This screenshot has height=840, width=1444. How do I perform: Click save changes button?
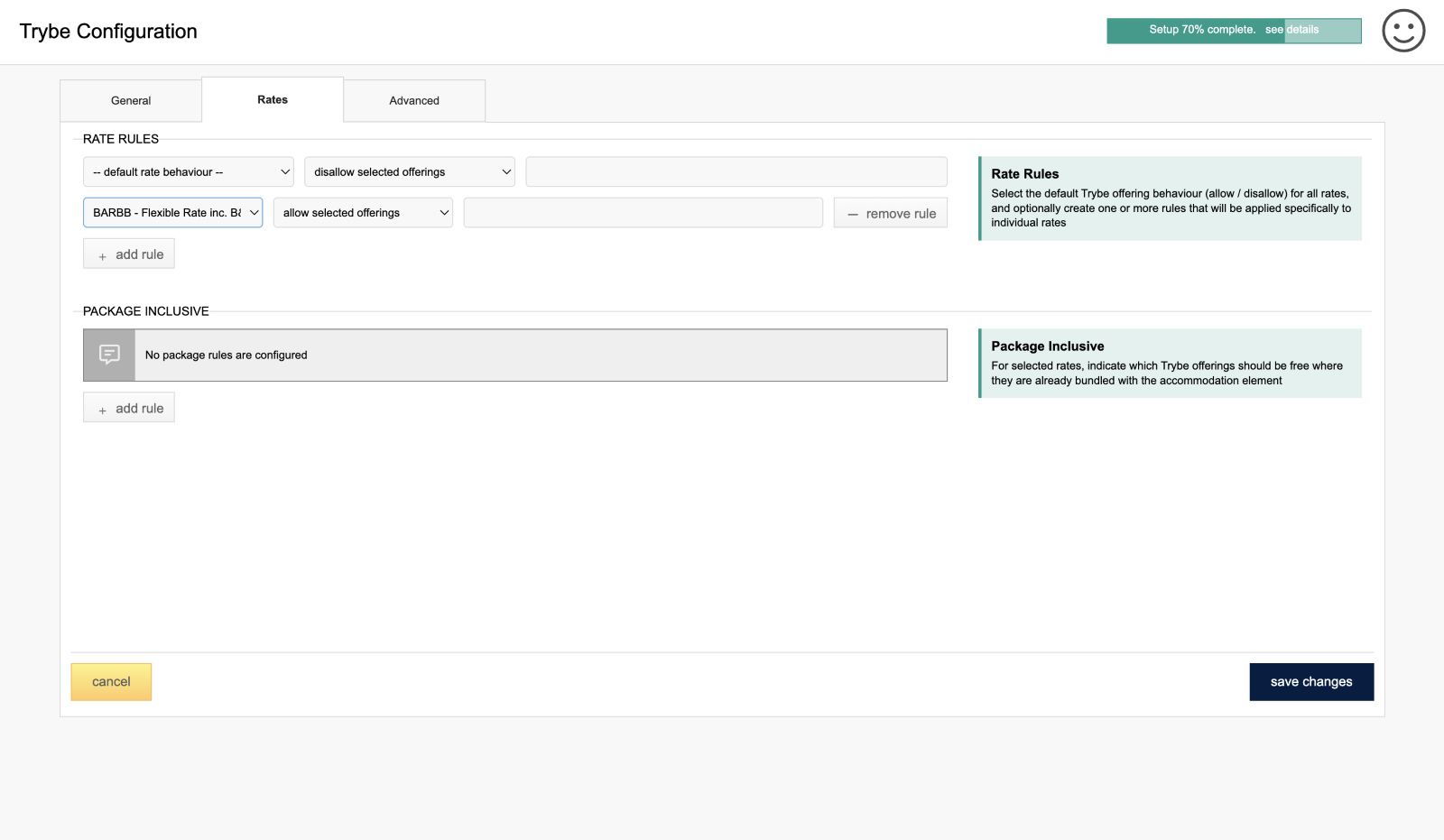[1311, 682]
